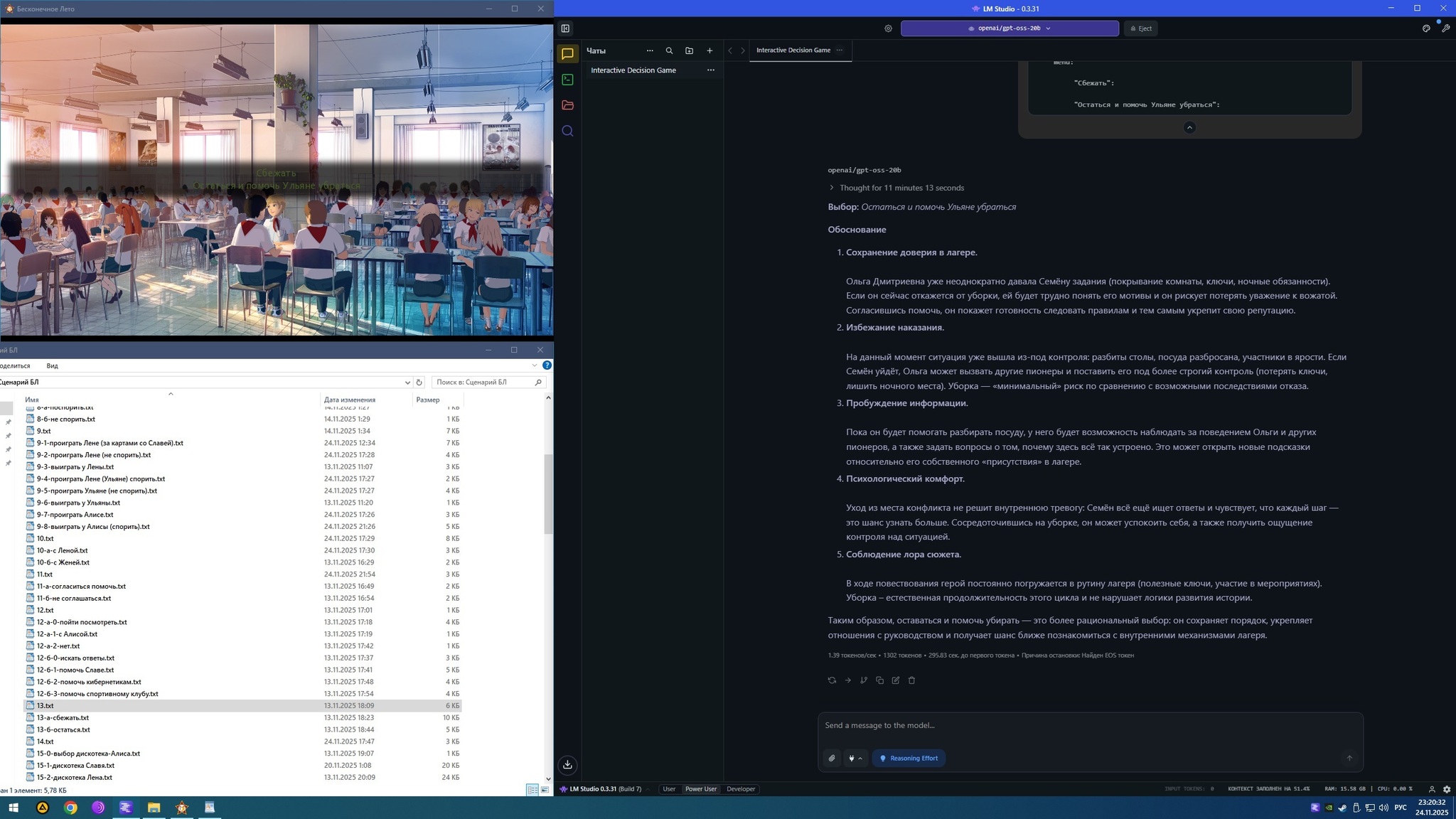1456x819 pixels.
Task: Regenerate the assistant response
Action: [x=832, y=680]
